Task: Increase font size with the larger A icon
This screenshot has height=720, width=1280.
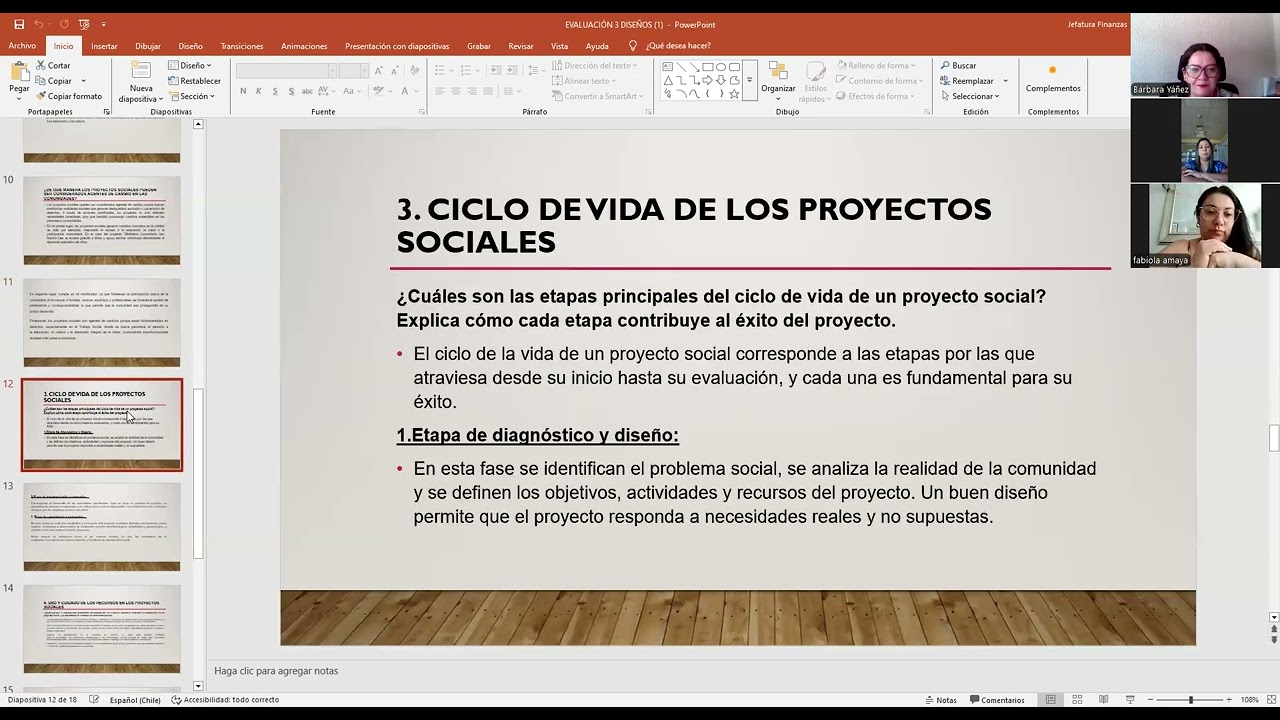Action: tap(378, 71)
